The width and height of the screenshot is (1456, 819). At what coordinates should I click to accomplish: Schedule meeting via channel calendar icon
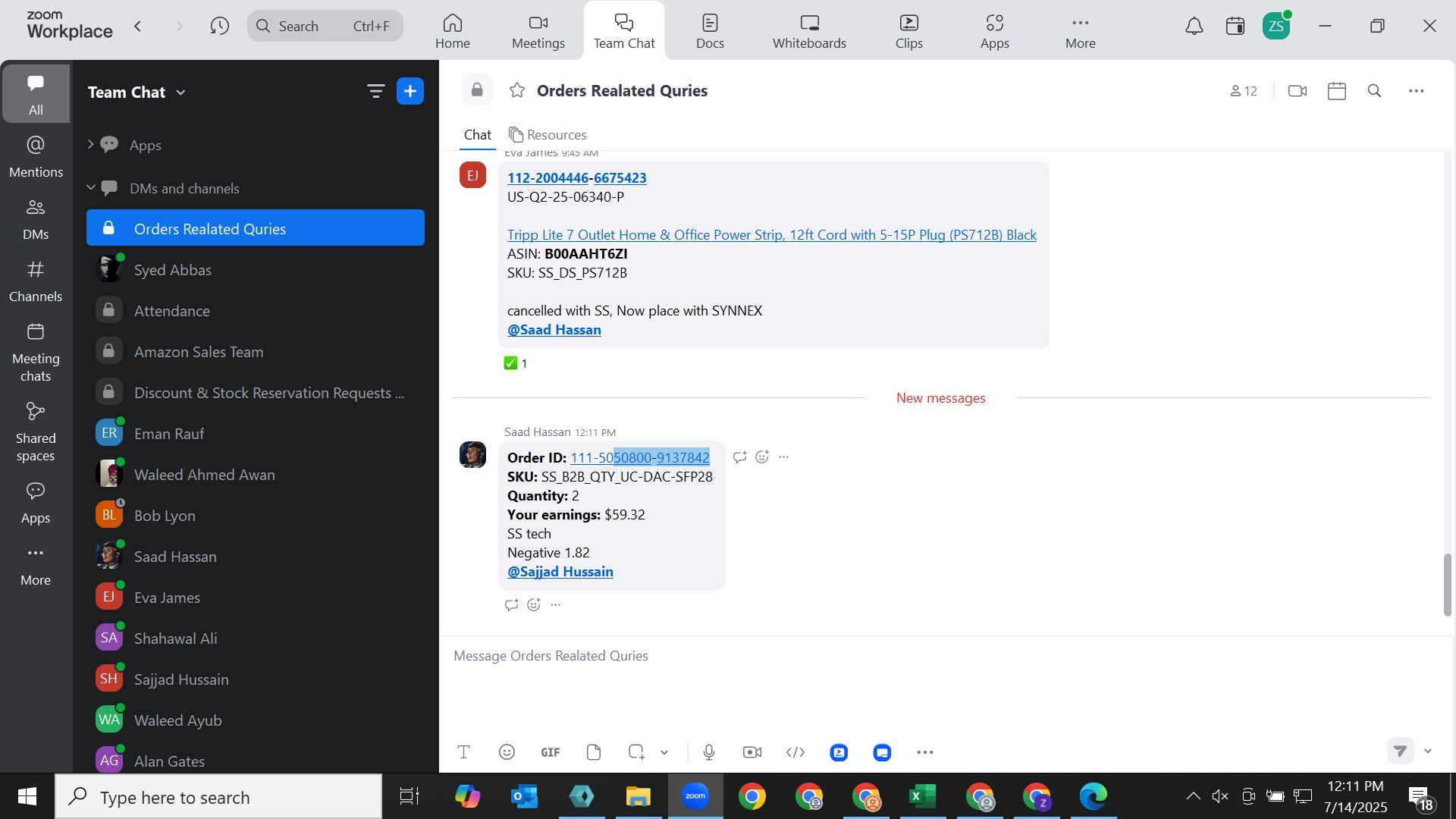tap(1337, 91)
